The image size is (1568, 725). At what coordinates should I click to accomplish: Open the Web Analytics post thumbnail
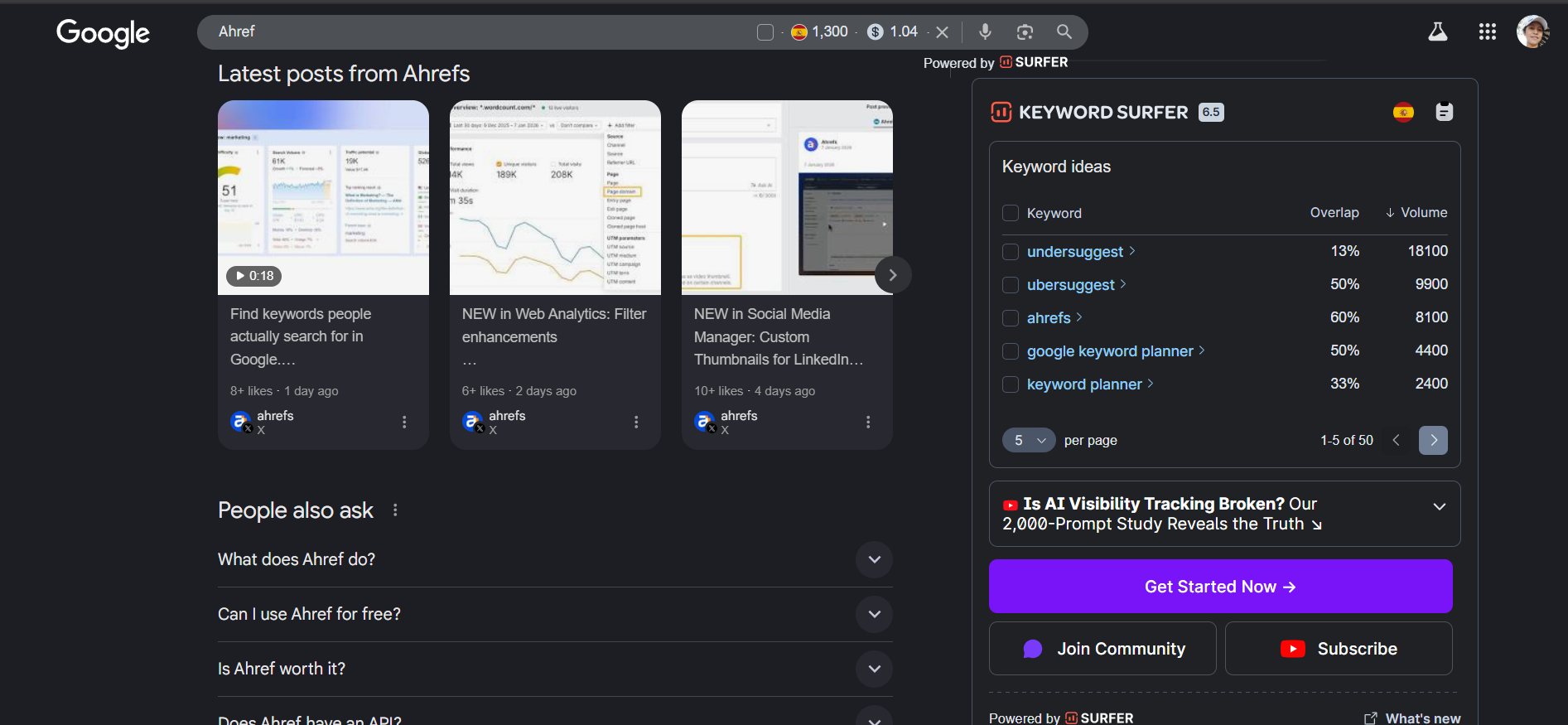click(x=555, y=197)
